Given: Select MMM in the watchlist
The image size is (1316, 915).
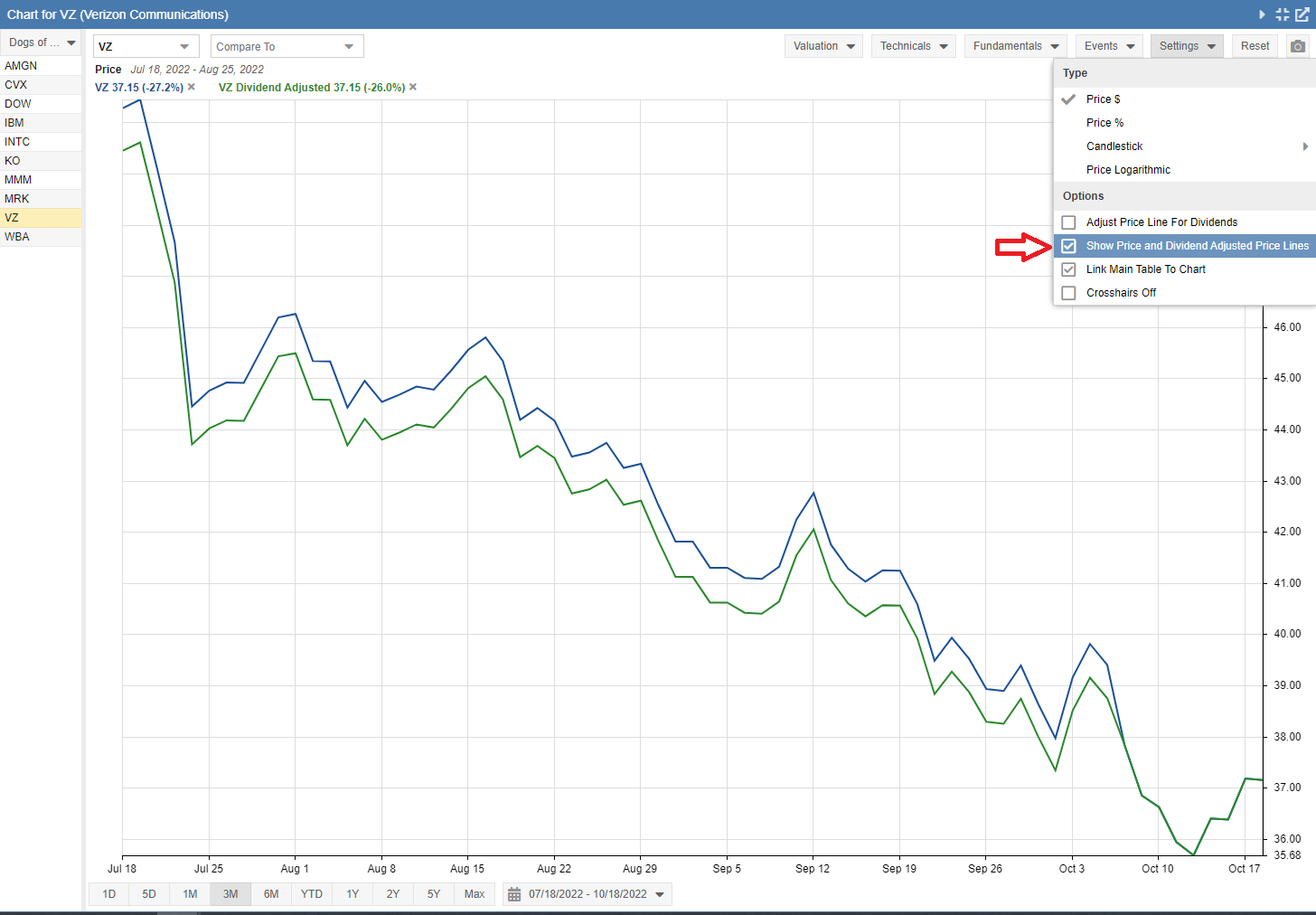Looking at the screenshot, I should point(41,180).
